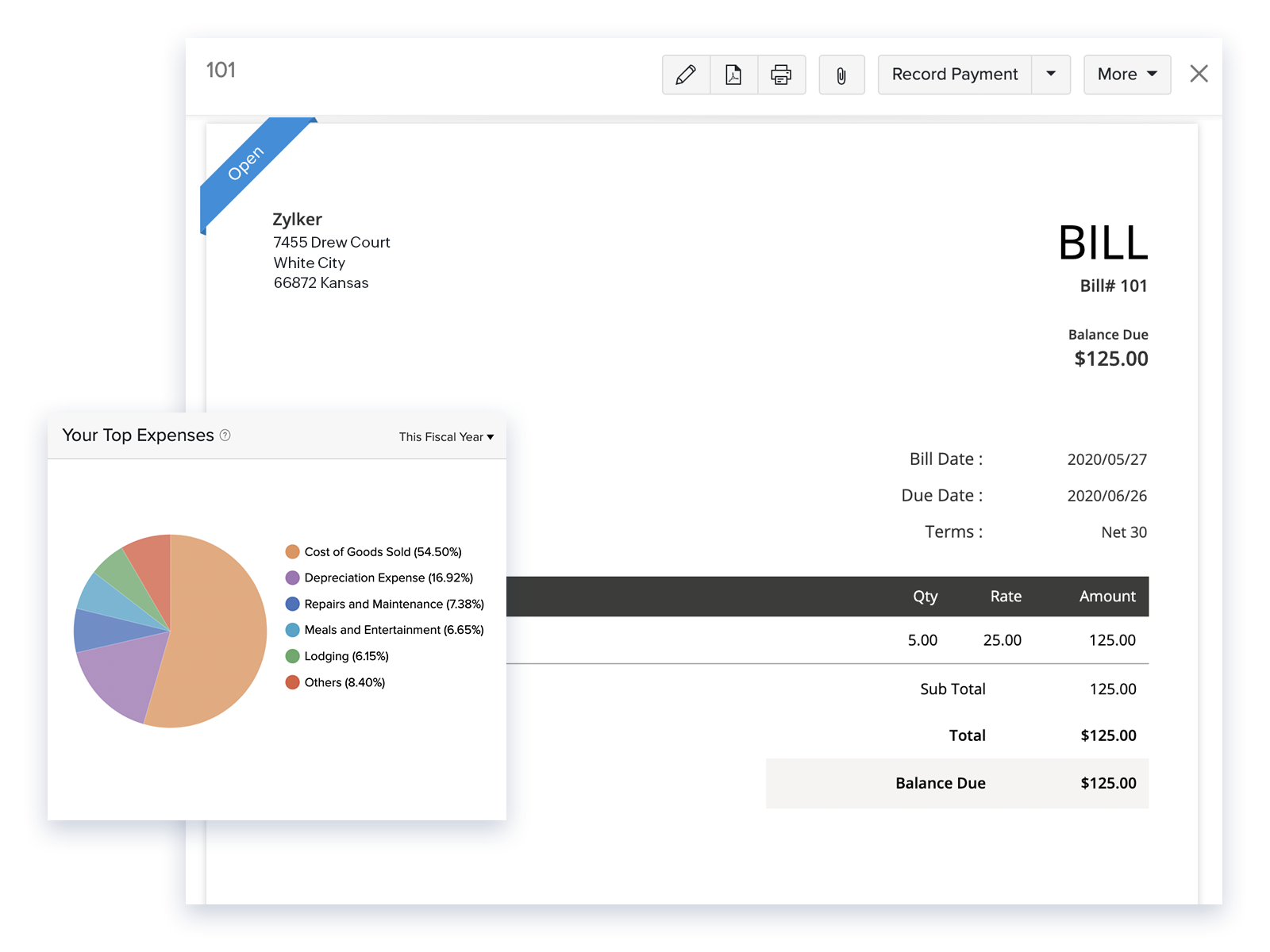Change the This Fiscal Year period filter
Screen dimensions: 1270x952
point(446,436)
